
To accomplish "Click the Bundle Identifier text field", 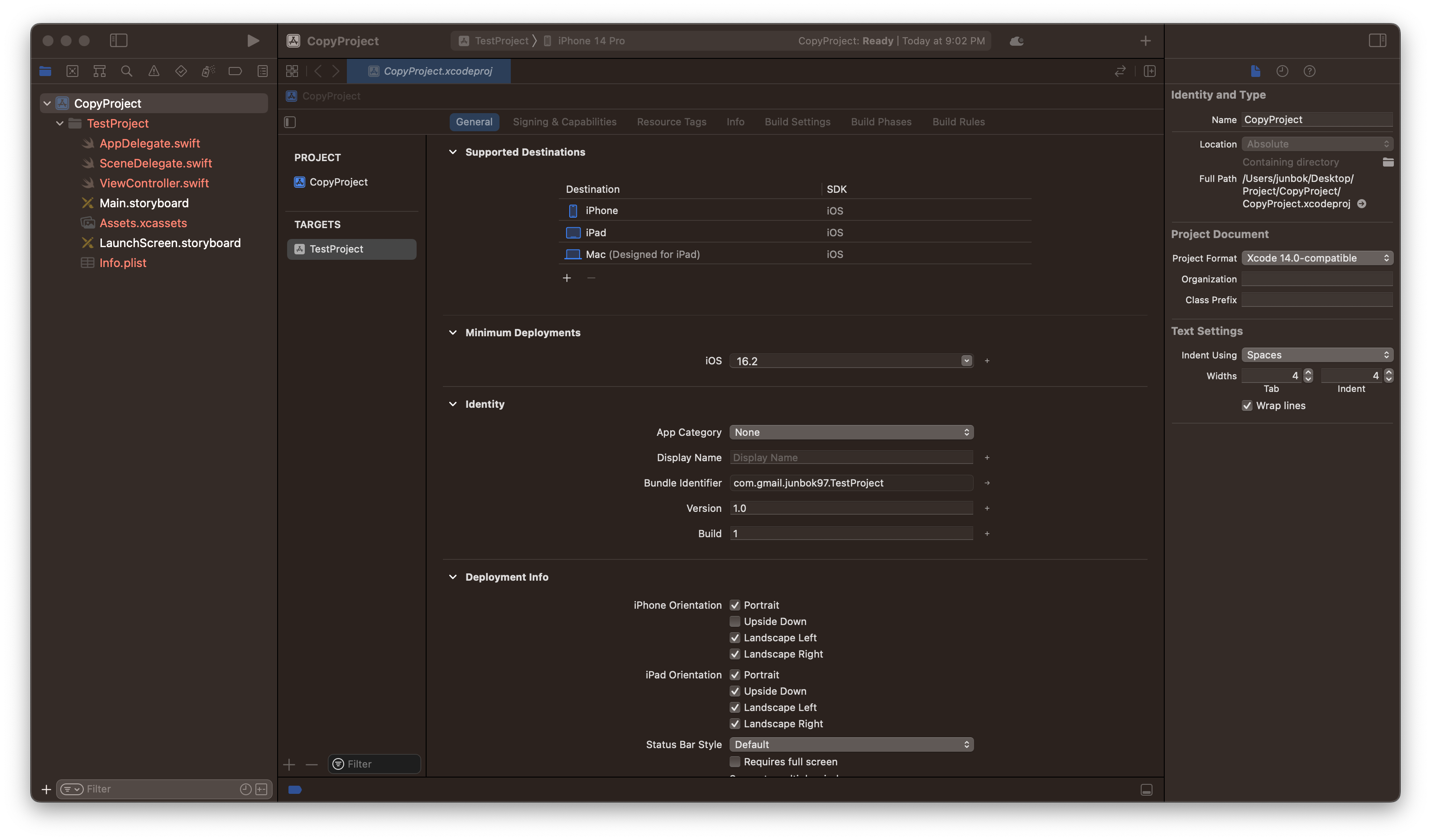I will [x=850, y=482].
